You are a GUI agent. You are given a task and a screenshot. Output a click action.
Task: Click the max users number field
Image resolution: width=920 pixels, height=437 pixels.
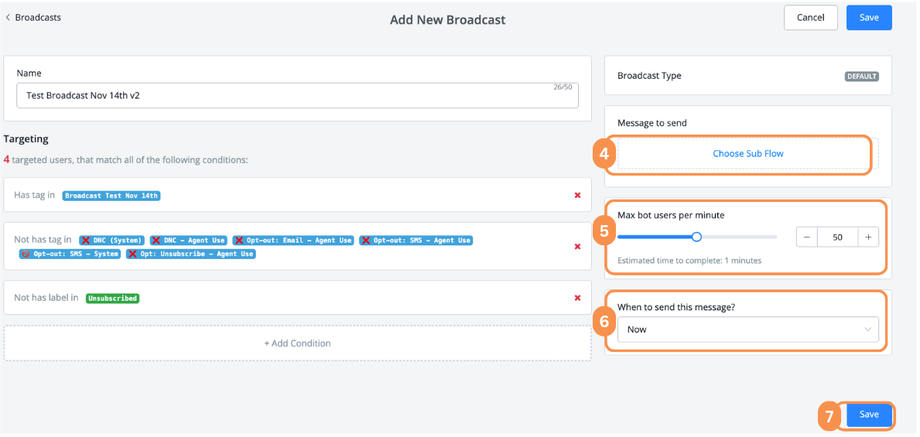[838, 237]
